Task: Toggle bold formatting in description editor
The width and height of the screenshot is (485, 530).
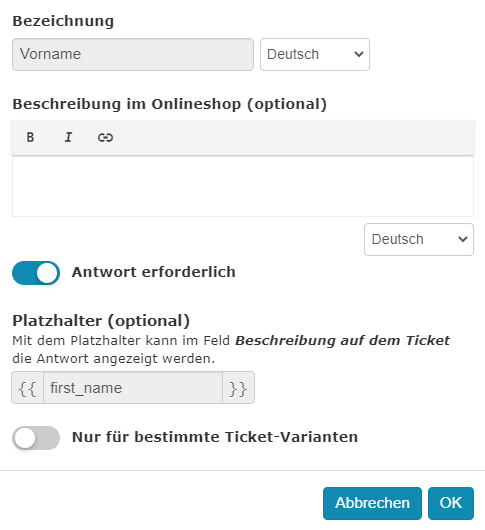Action: tap(30, 137)
